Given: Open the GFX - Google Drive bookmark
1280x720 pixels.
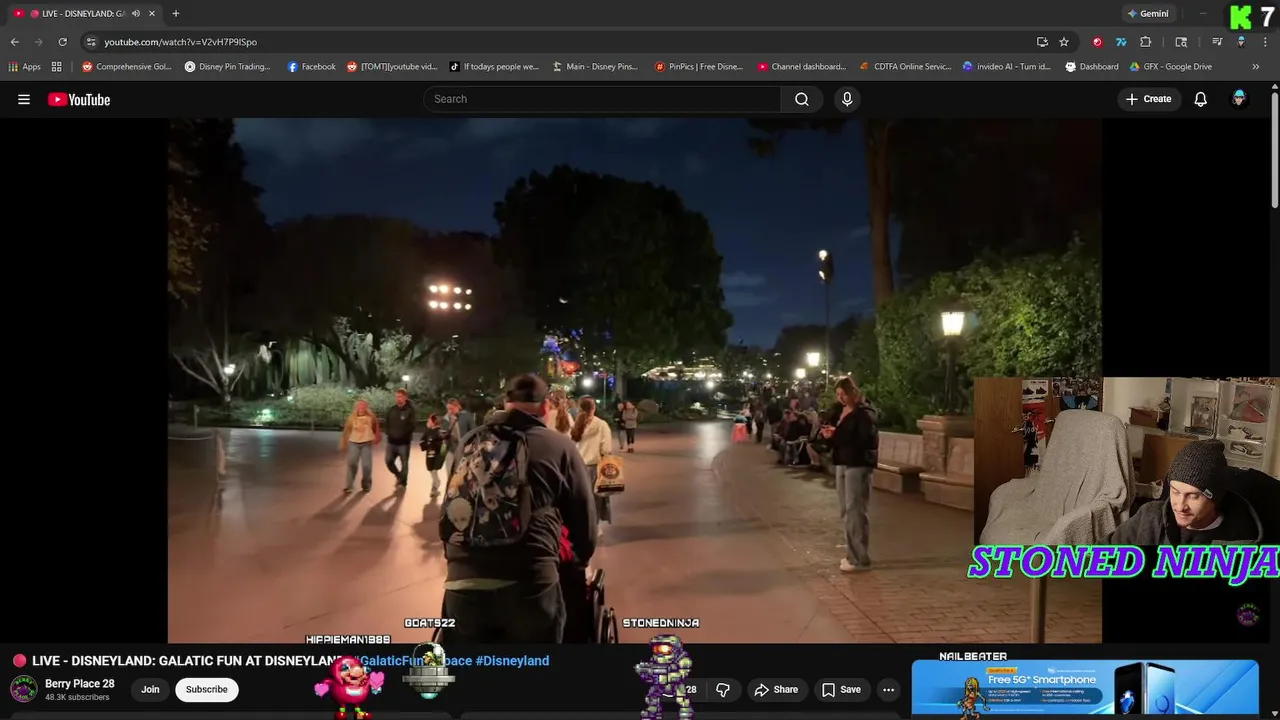Looking at the screenshot, I should pyautogui.click(x=1170, y=67).
